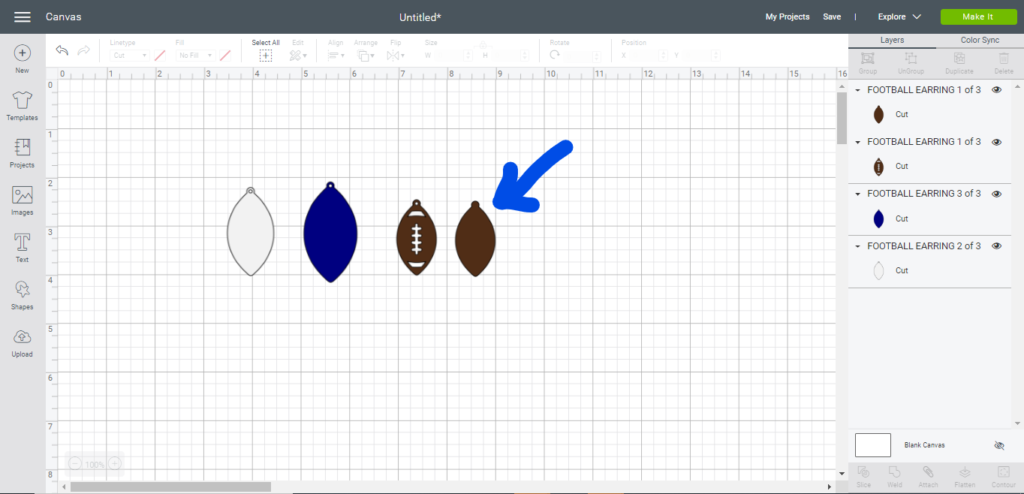Open the Templates panel

[x=22, y=106]
